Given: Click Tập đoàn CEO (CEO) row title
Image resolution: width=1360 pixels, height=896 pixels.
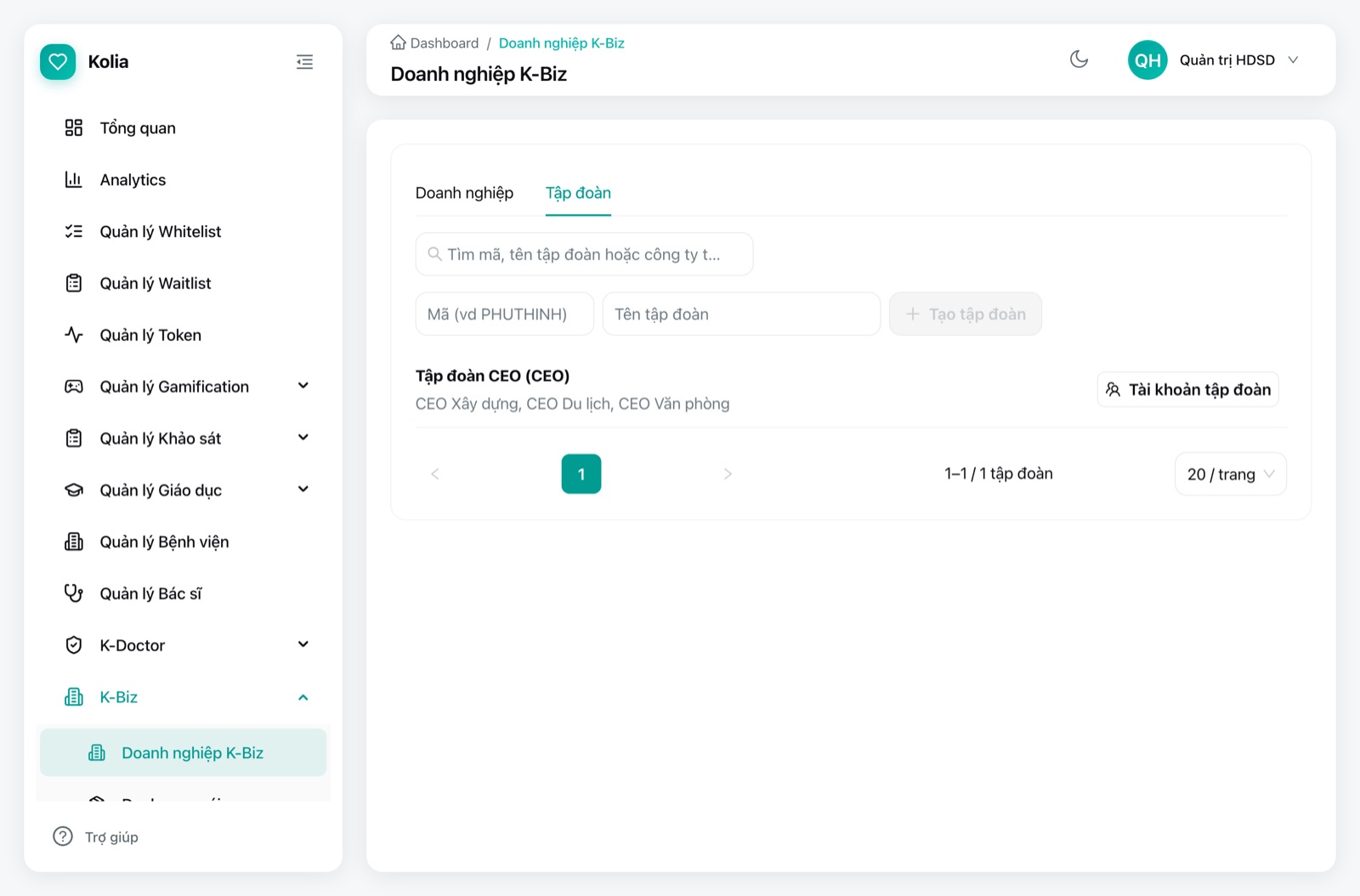Looking at the screenshot, I should (x=492, y=376).
